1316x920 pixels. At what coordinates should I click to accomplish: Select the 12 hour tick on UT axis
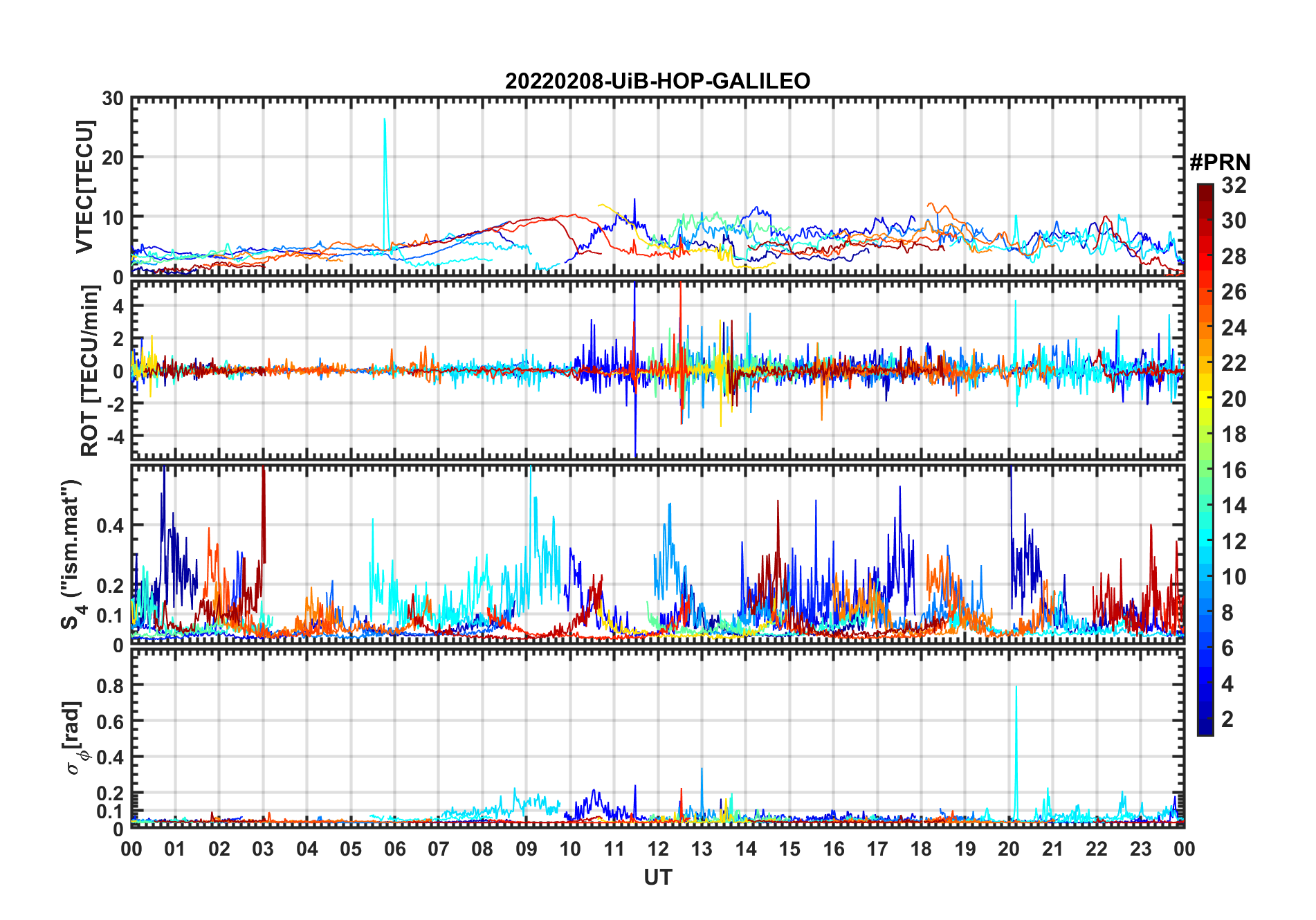(658, 849)
